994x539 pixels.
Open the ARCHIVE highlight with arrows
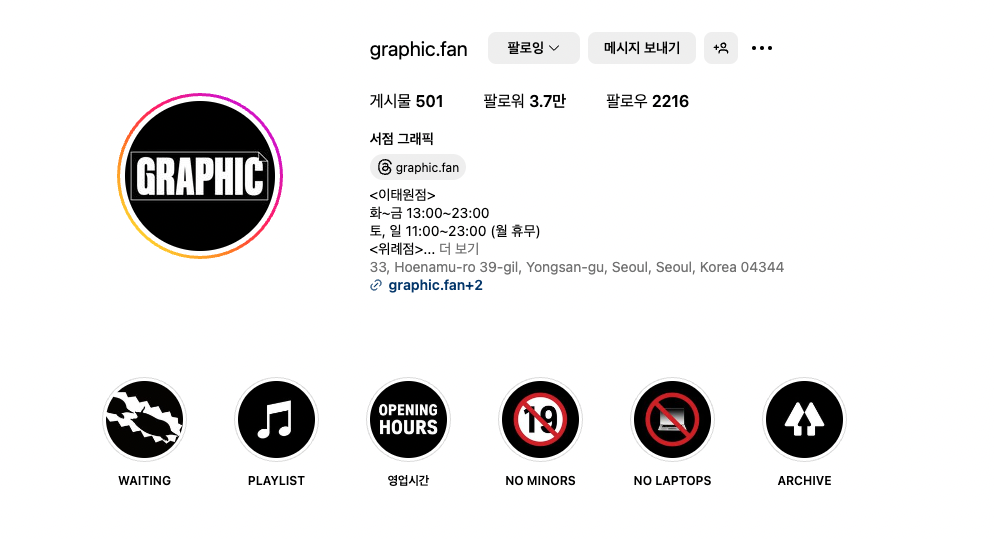(x=804, y=419)
